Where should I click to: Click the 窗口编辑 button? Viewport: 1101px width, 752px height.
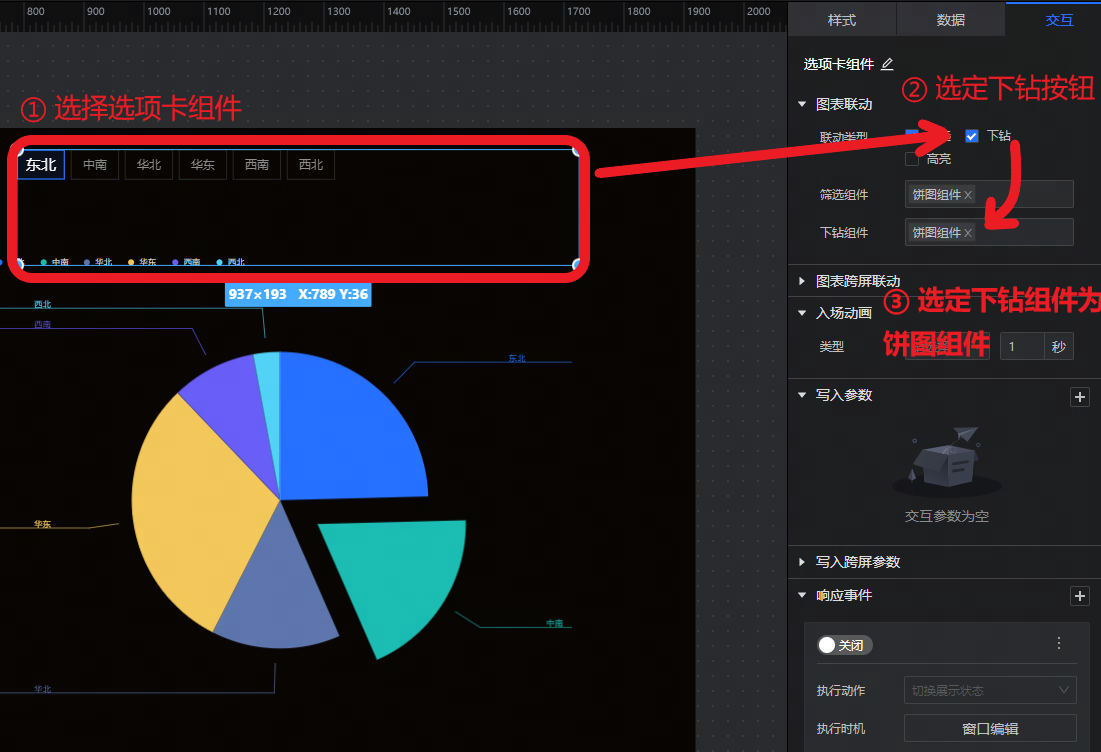pyautogui.click(x=990, y=729)
